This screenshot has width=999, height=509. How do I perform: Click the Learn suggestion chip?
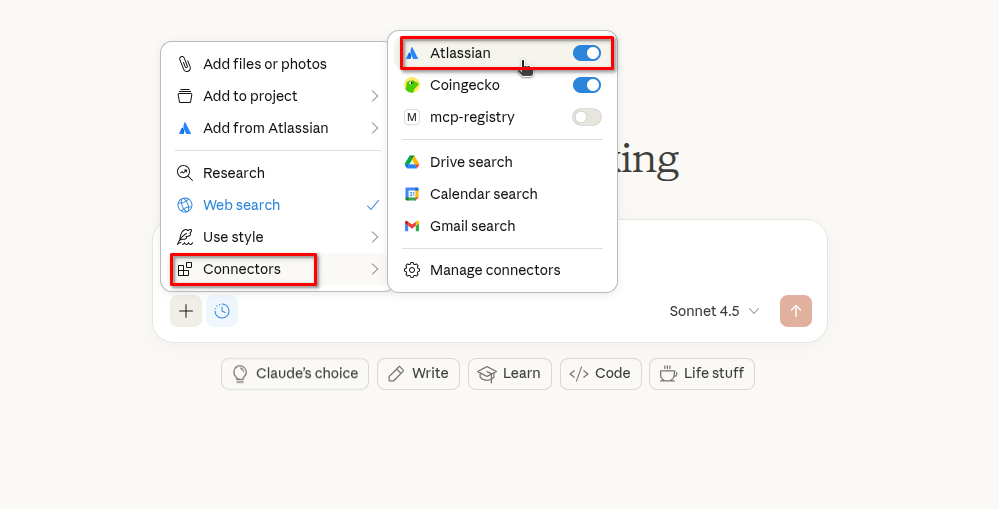[510, 373]
